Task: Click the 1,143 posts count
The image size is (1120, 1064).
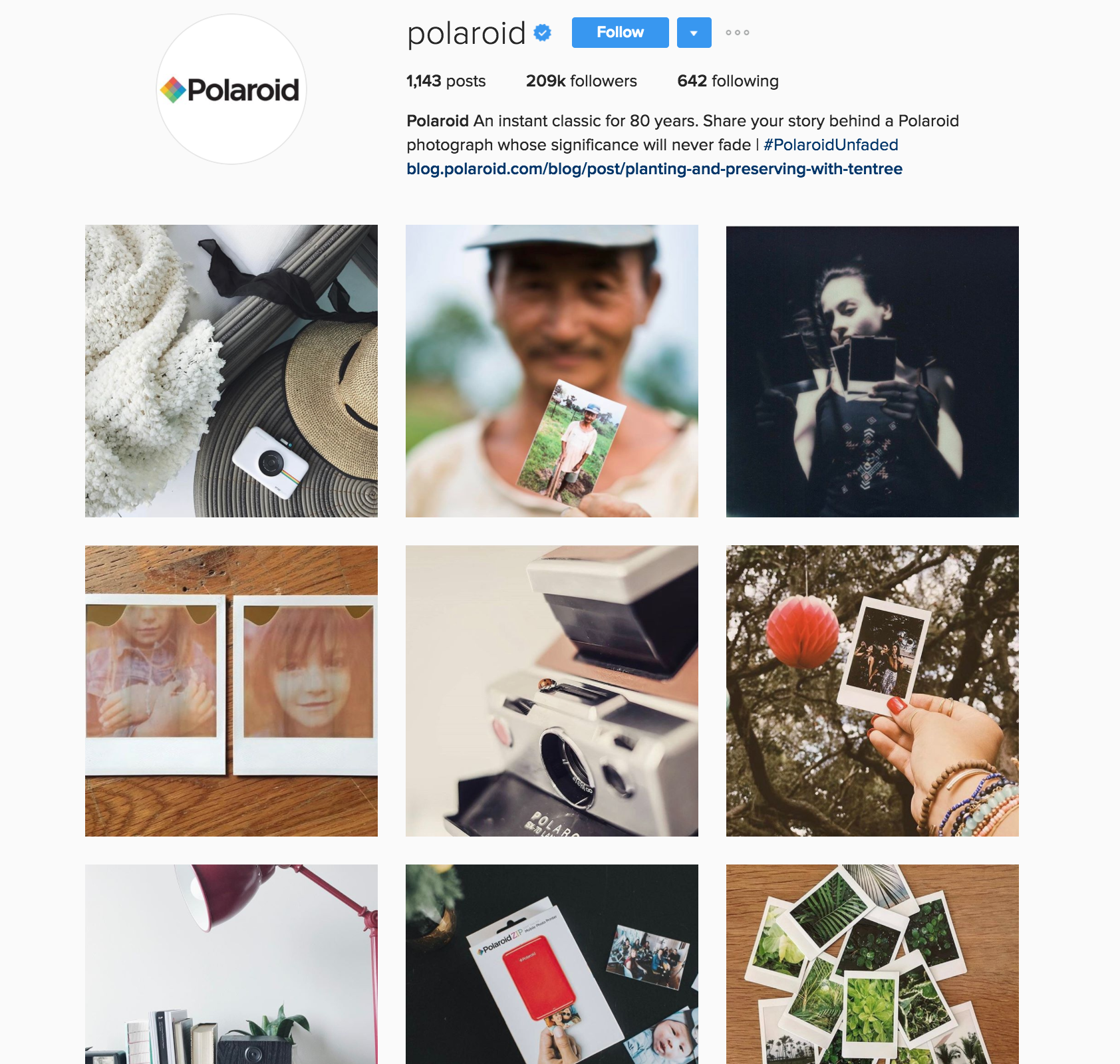Action: click(x=446, y=81)
